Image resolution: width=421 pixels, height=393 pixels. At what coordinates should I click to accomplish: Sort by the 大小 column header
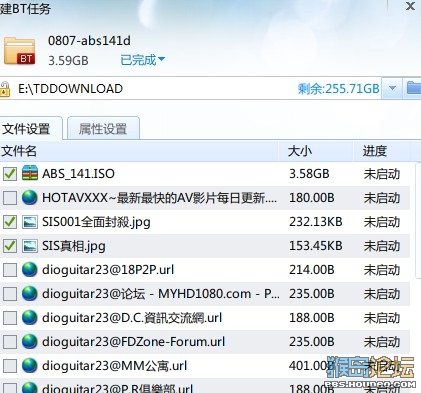(x=315, y=151)
